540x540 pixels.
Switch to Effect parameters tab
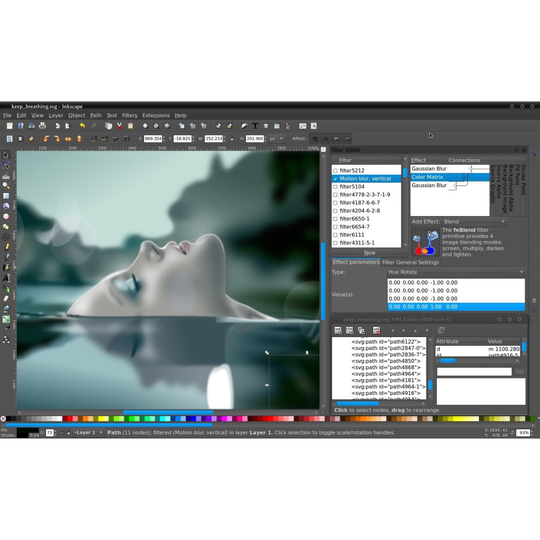(356, 262)
